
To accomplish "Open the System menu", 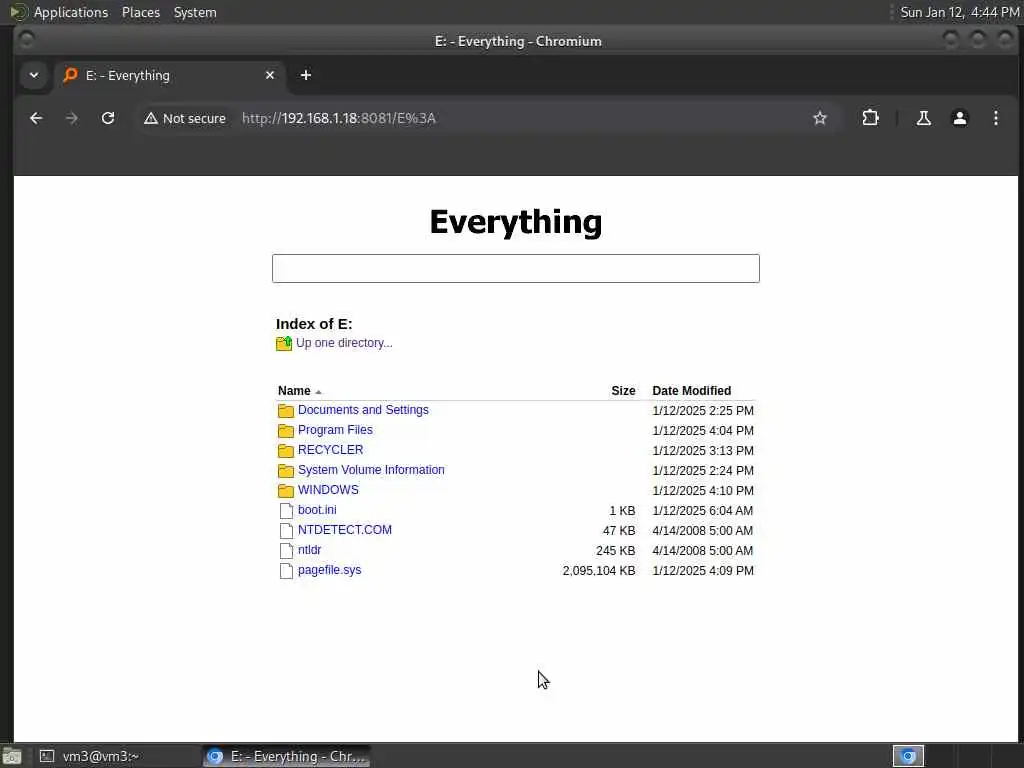I will (x=195, y=12).
